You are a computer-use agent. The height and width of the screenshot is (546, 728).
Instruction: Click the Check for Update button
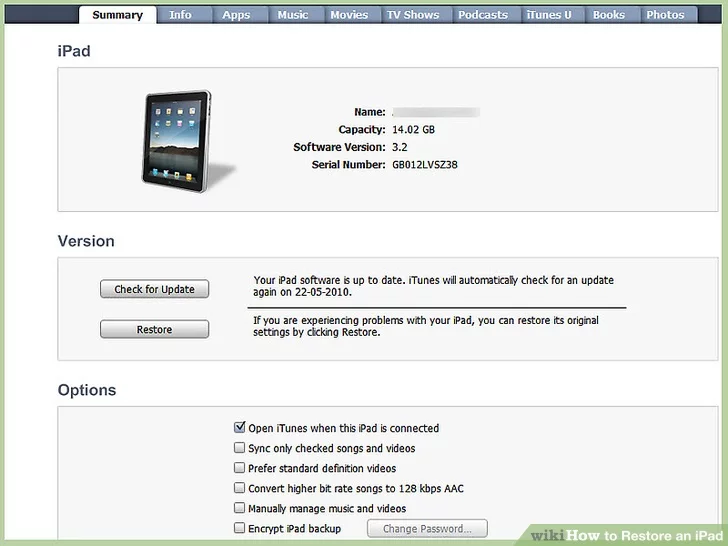pyautogui.click(x=155, y=289)
